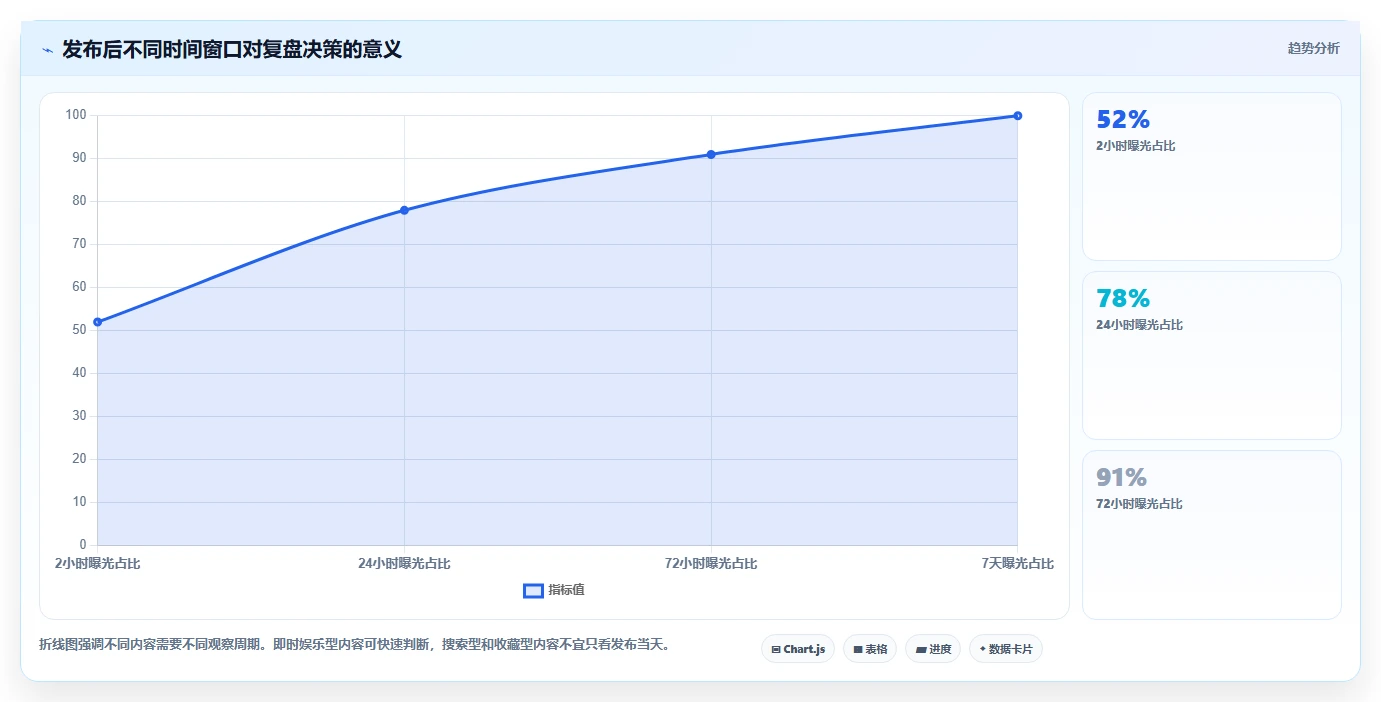
Task: Click the 趋势分析 label in header
Action: 1313,48
